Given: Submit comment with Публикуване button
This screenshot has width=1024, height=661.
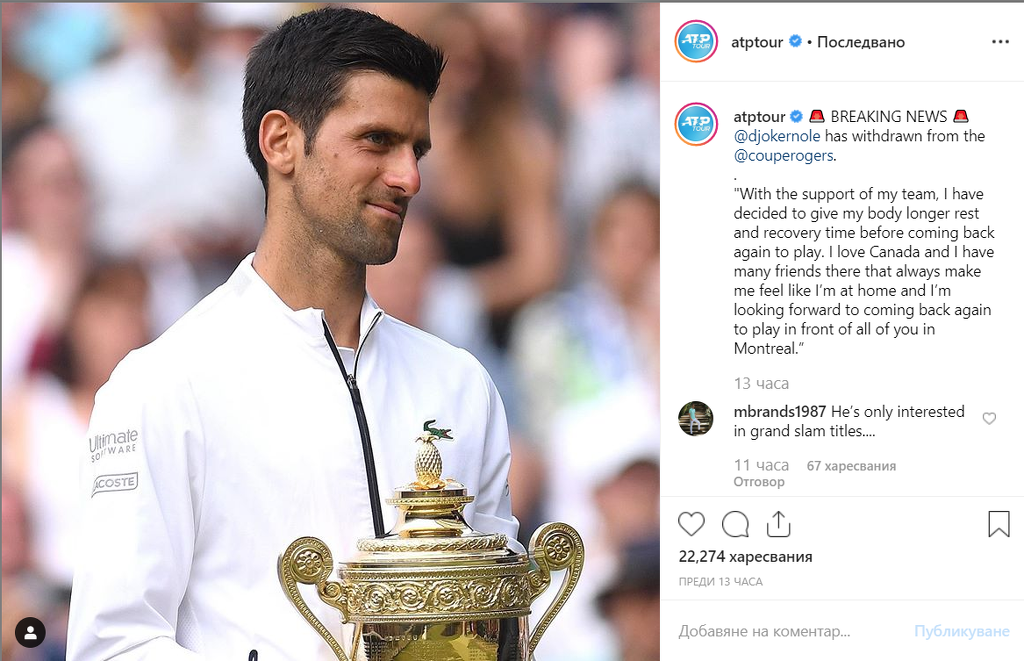Looking at the screenshot, I should (x=961, y=631).
